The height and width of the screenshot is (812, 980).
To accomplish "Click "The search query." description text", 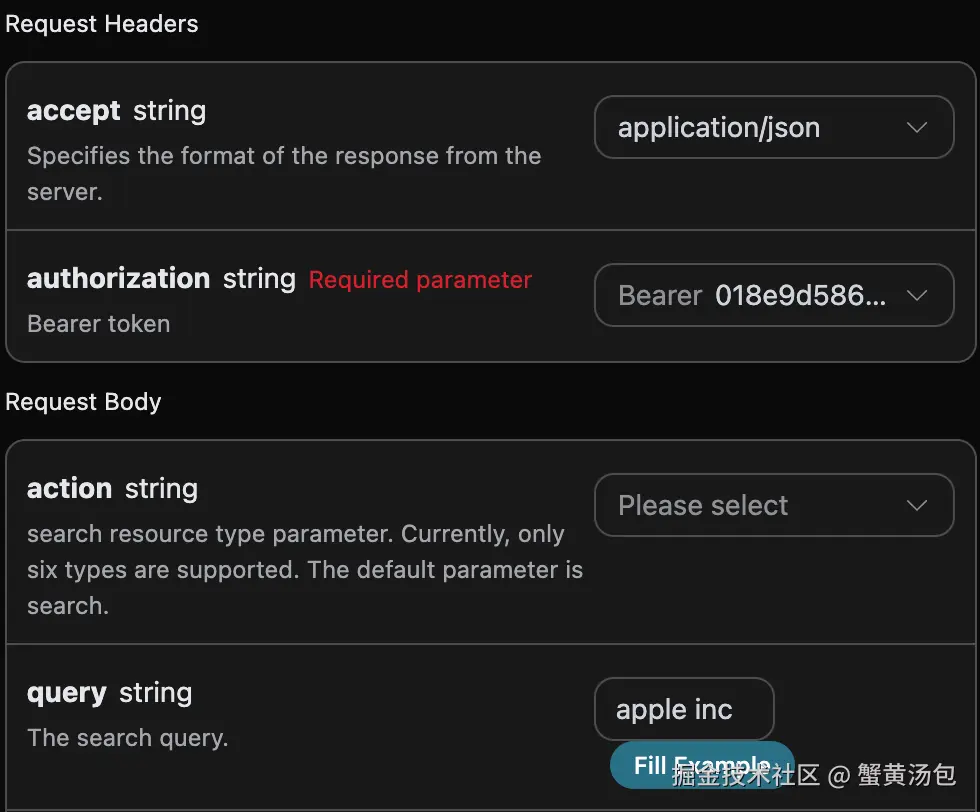I will (127, 738).
